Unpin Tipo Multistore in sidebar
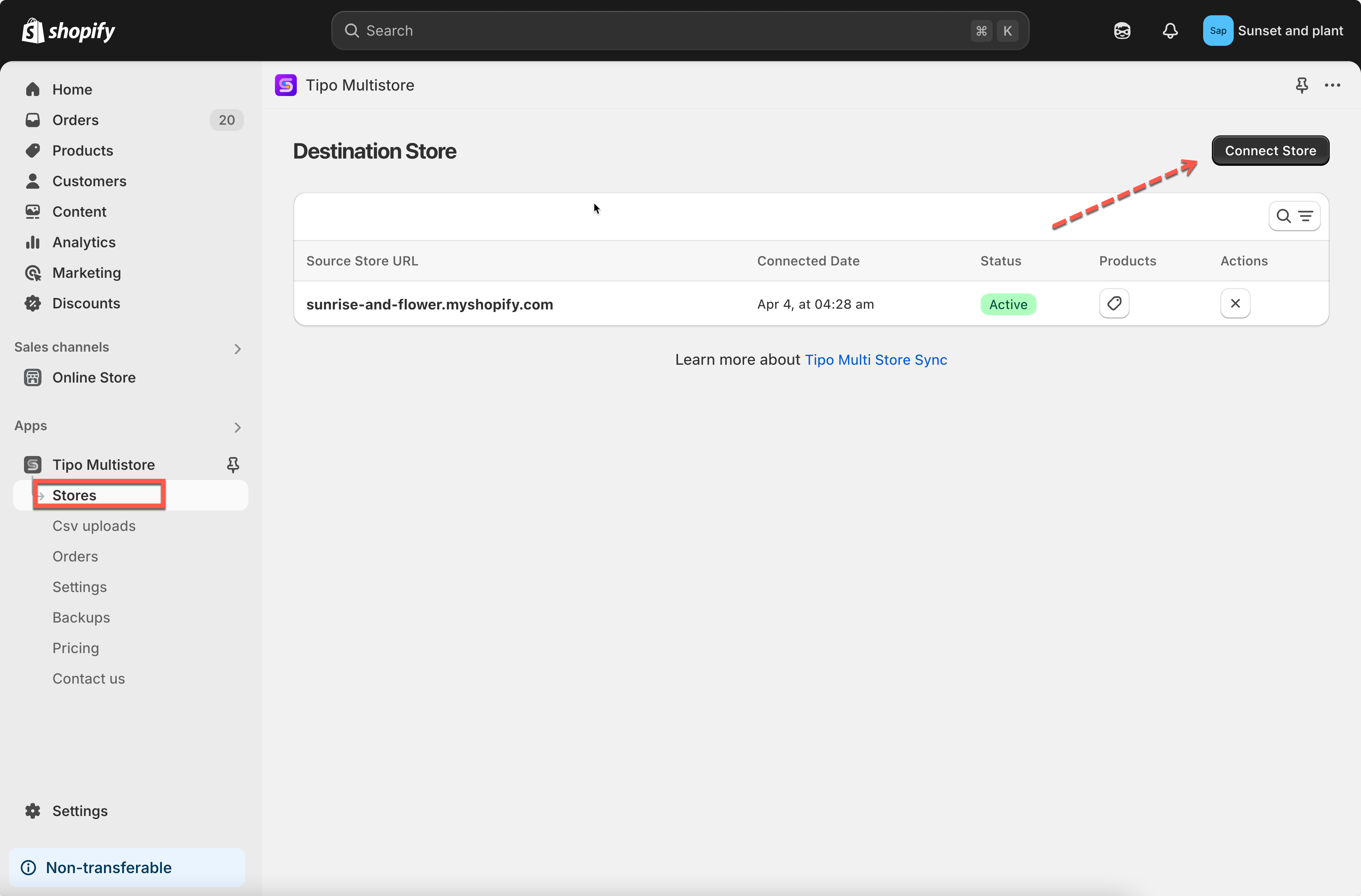The image size is (1361, 896). tap(233, 464)
